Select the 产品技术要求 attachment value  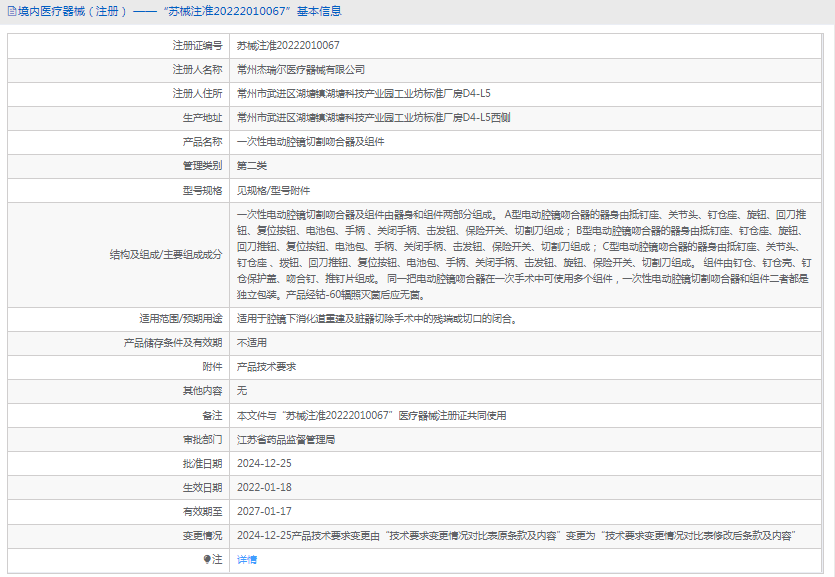pyautogui.click(x=266, y=367)
